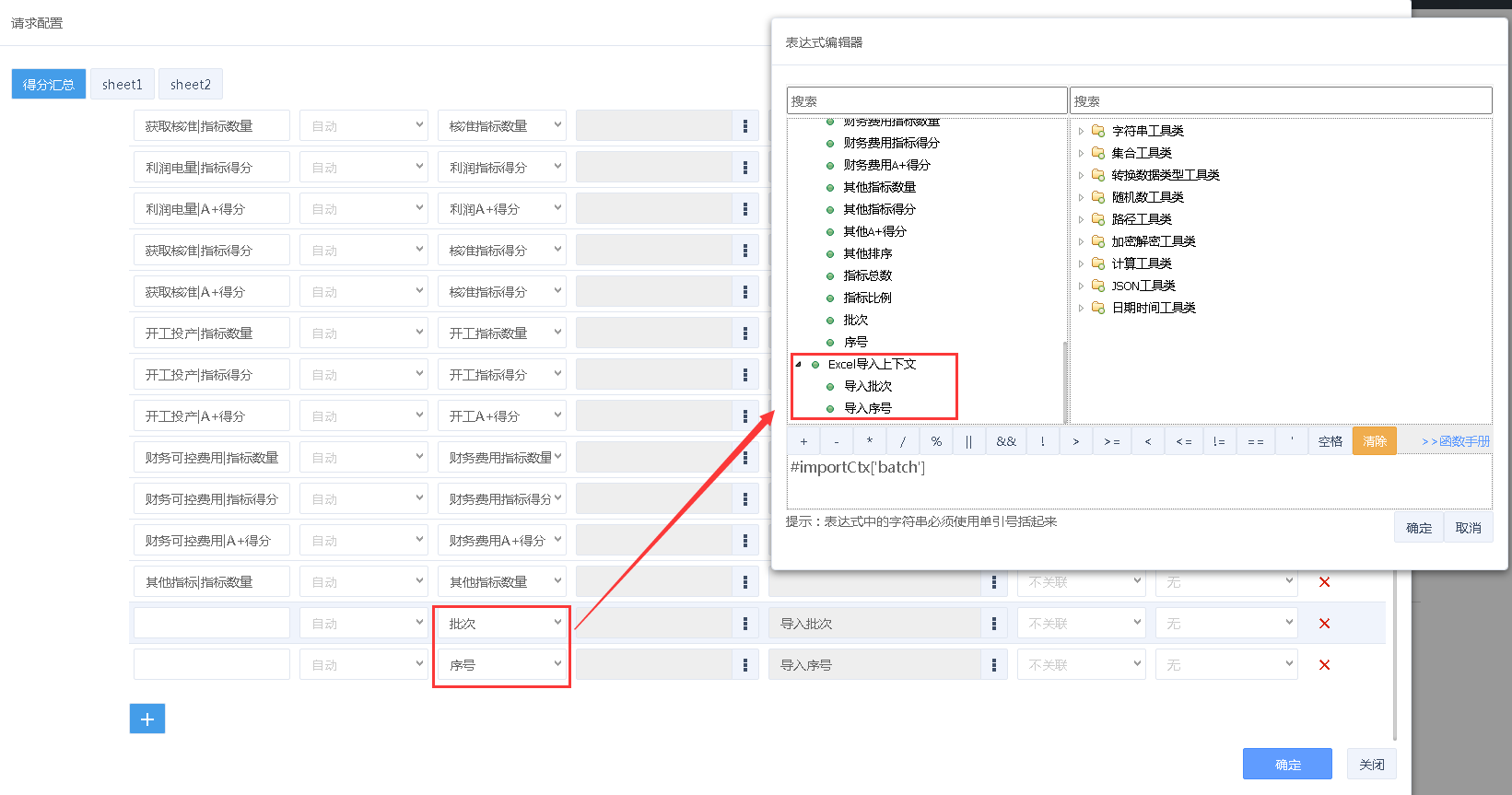Switch to the sheet1 tab
The image size is (1512, 795).
click(x=123, y=84)
